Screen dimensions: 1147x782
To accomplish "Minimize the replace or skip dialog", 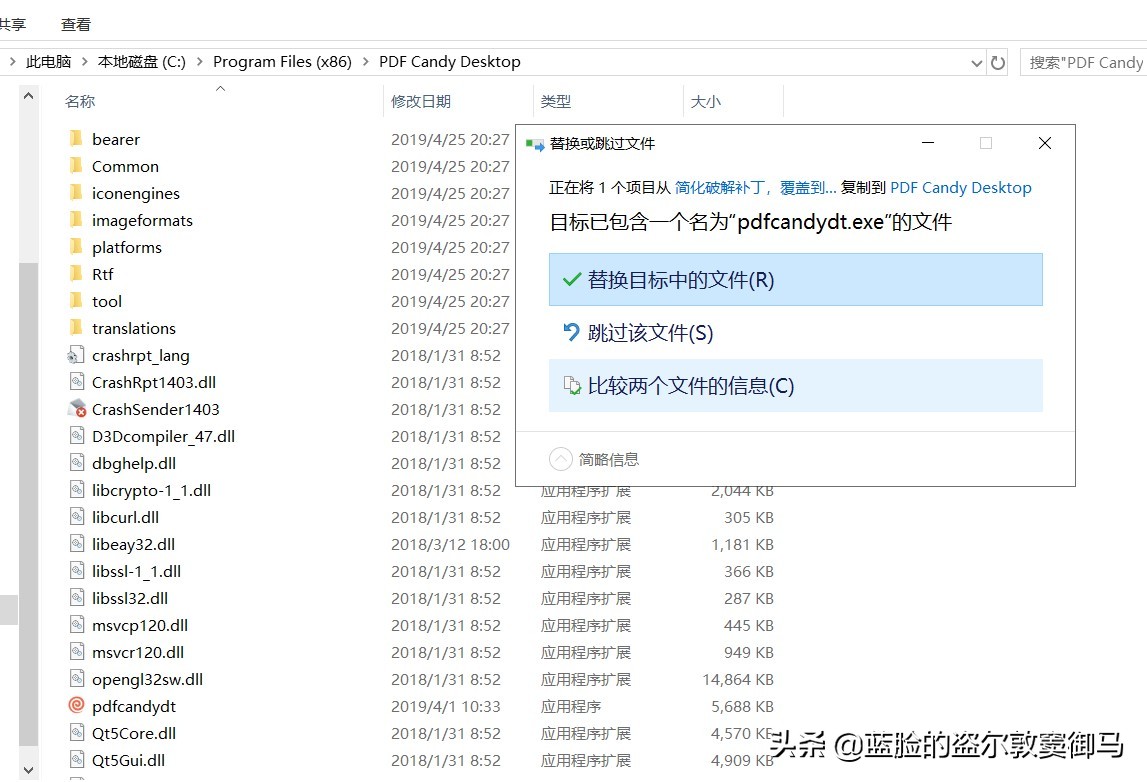I will click(x=928, y=143).
